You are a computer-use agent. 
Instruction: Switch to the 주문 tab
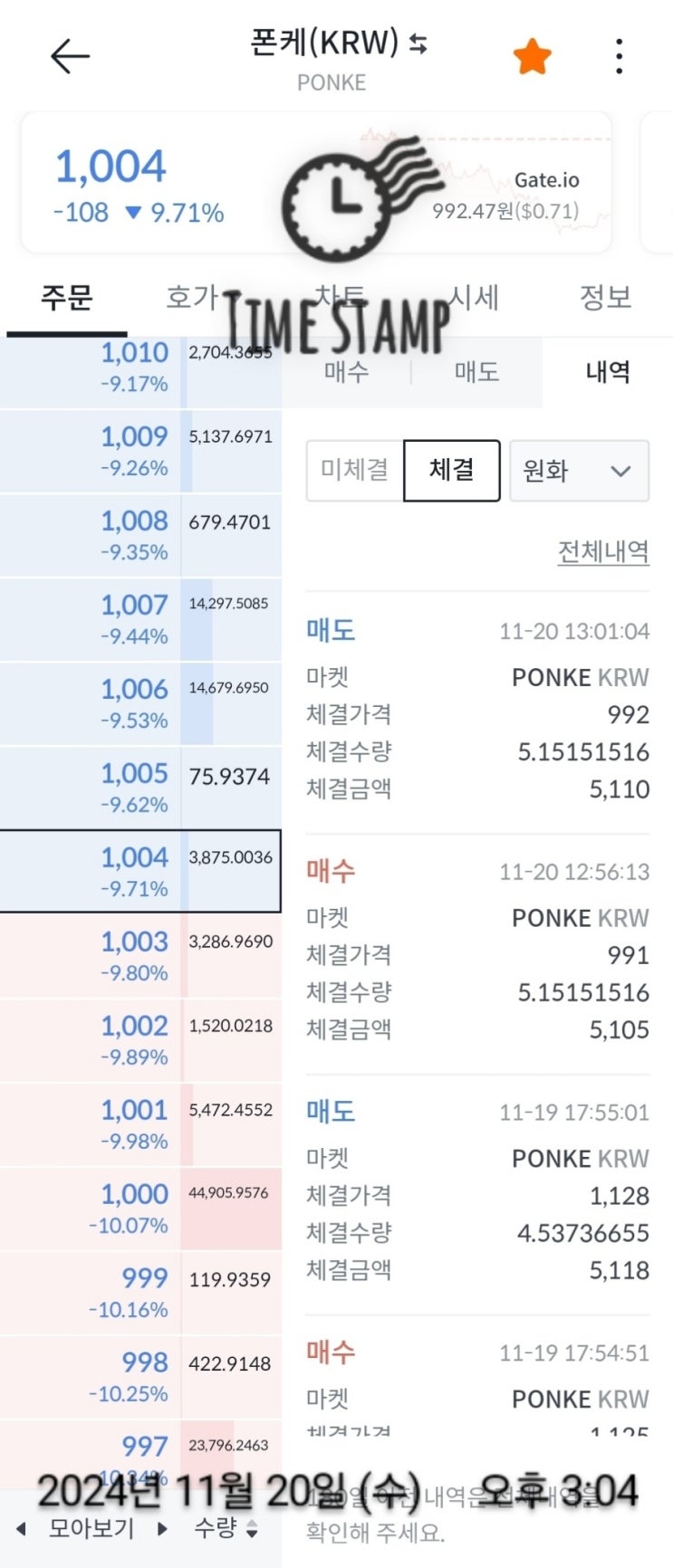pos(66,298)
